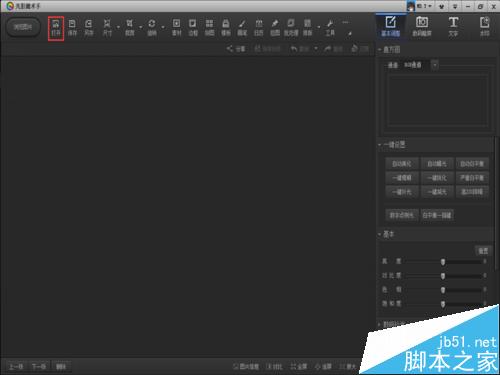The image size is (500, 375).
Task: Open the undo history dropdown arrow
Action: click(315, 49)
